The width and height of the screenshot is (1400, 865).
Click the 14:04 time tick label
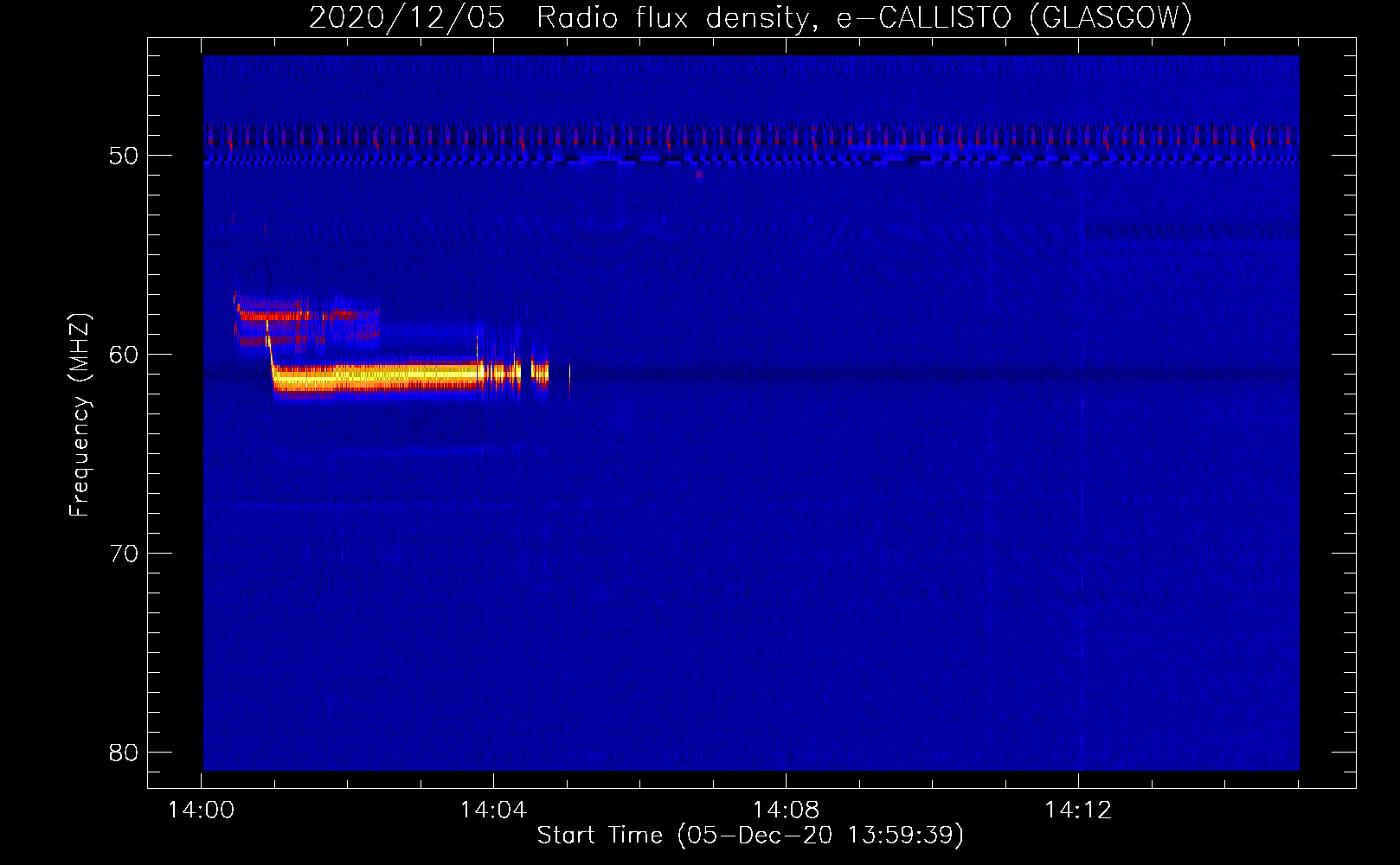coord(493,811)
